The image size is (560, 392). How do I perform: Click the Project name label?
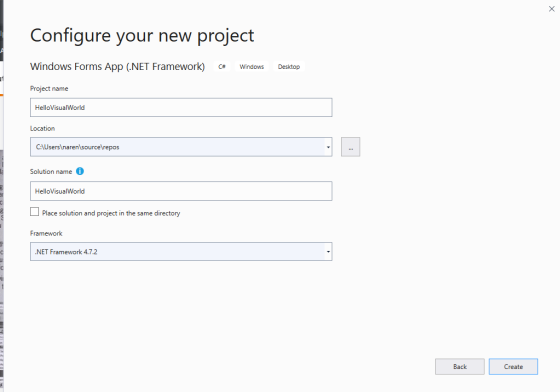click(49, 89)
